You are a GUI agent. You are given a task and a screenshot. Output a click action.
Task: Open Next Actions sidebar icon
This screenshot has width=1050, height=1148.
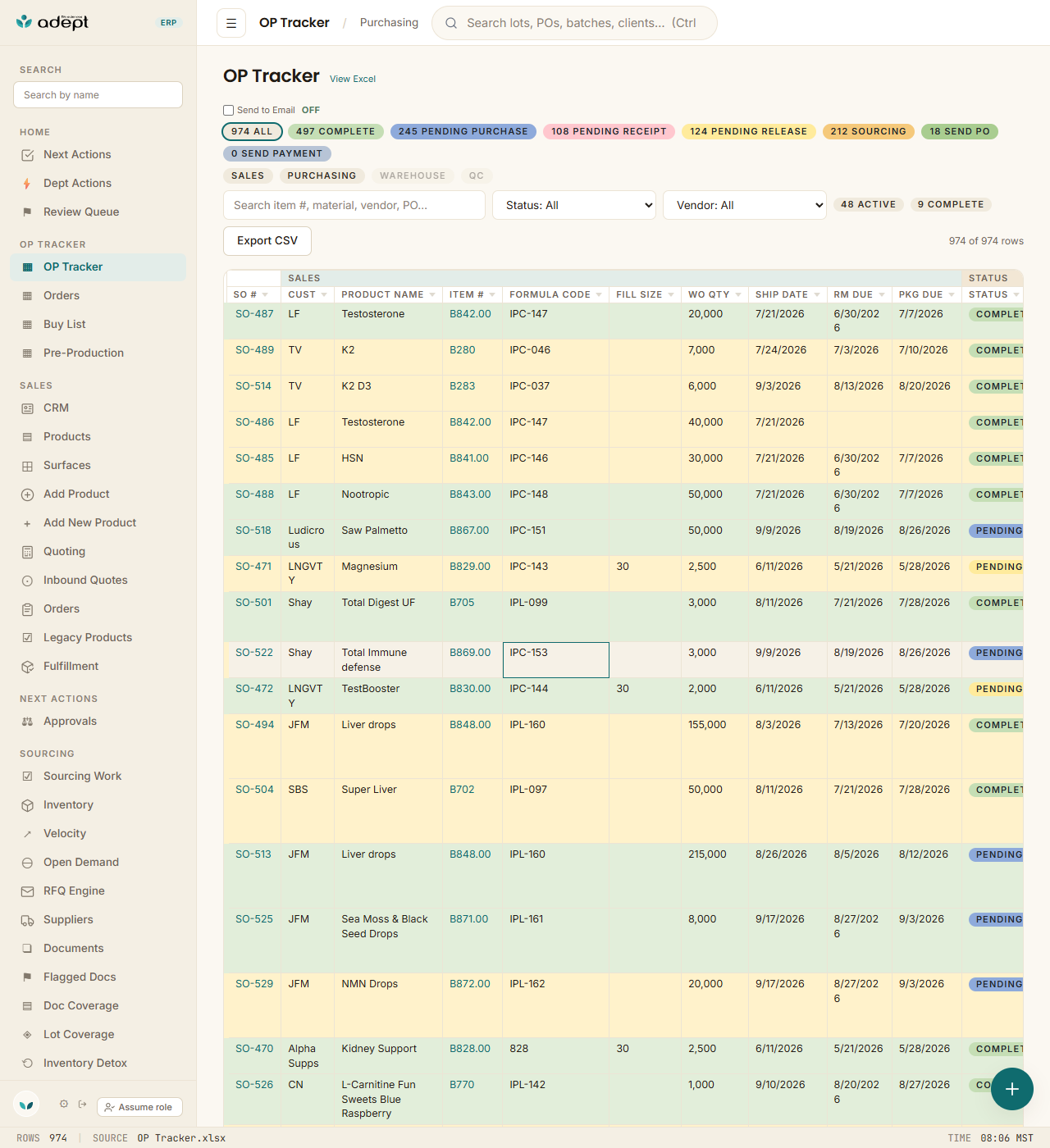click(x=27, y=155)
